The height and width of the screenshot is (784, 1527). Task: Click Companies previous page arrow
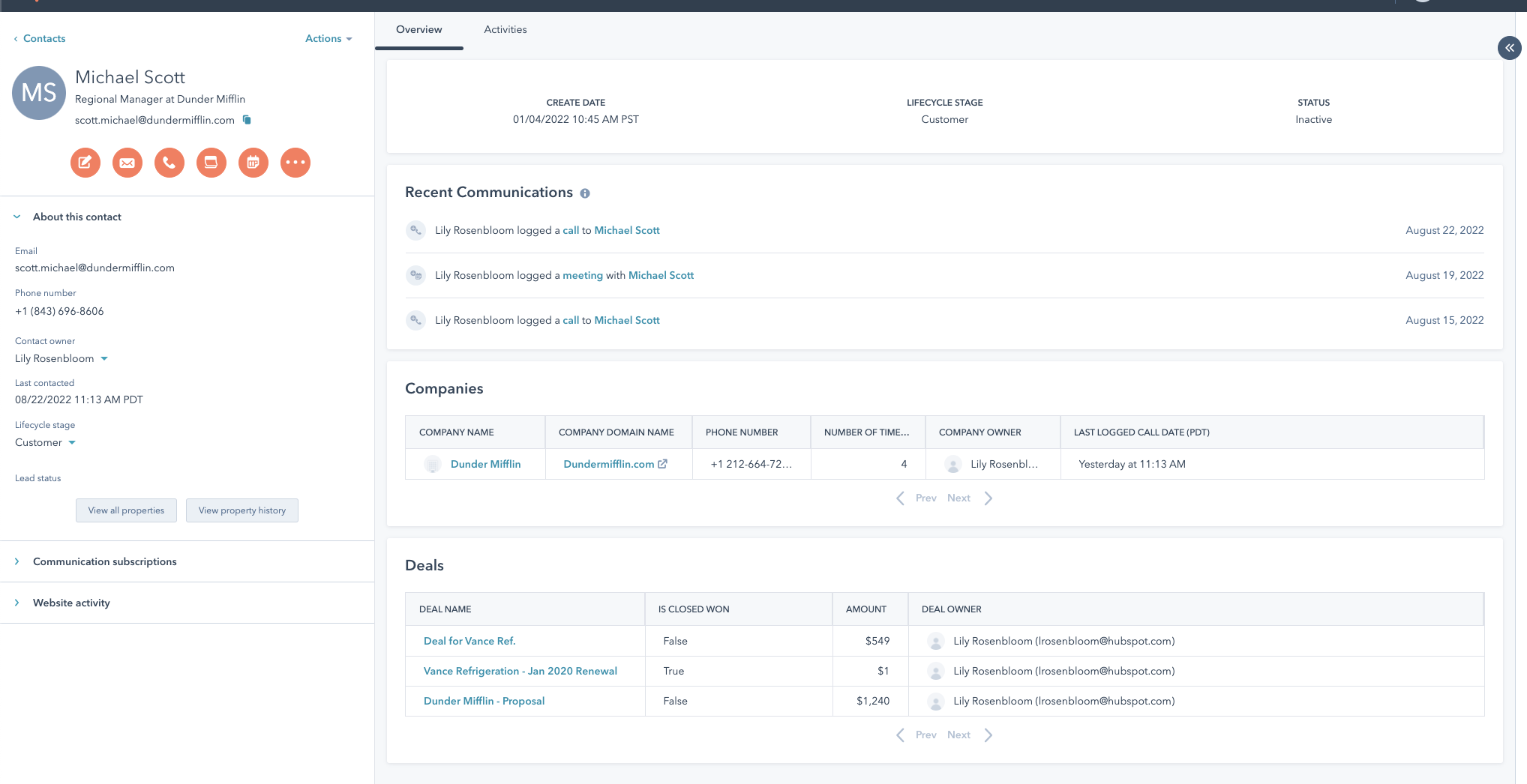[900, 498]
